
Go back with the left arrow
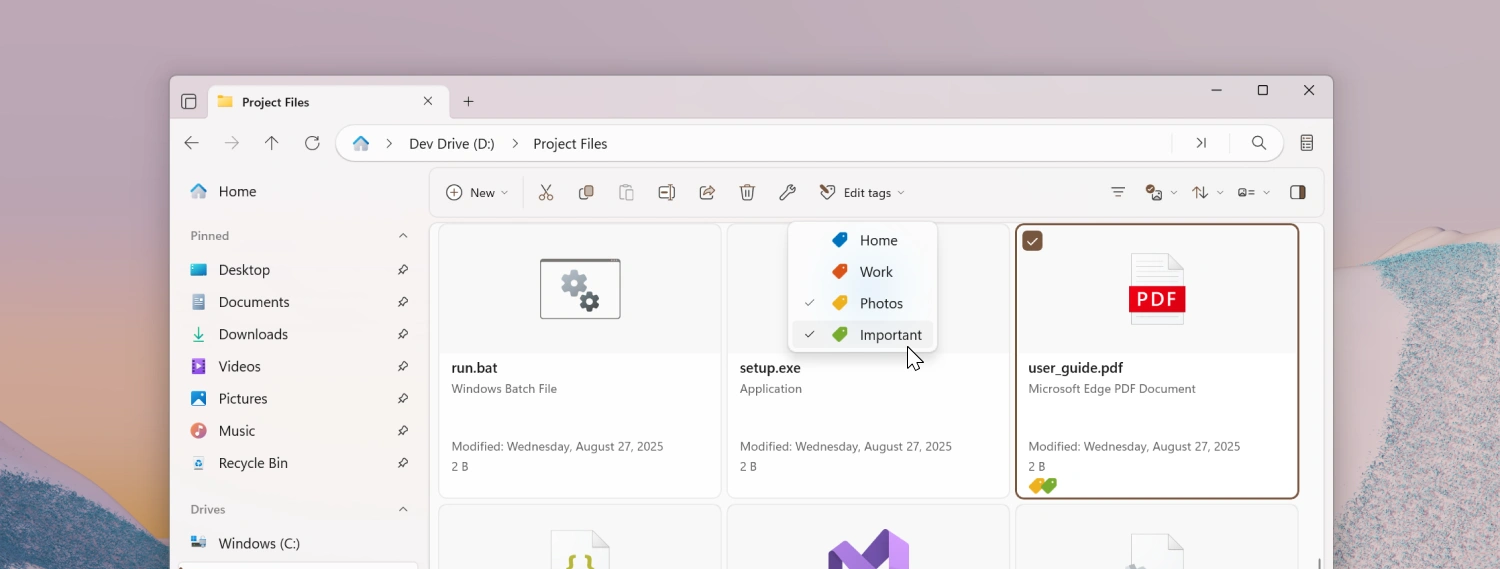[x=192, y=143]
